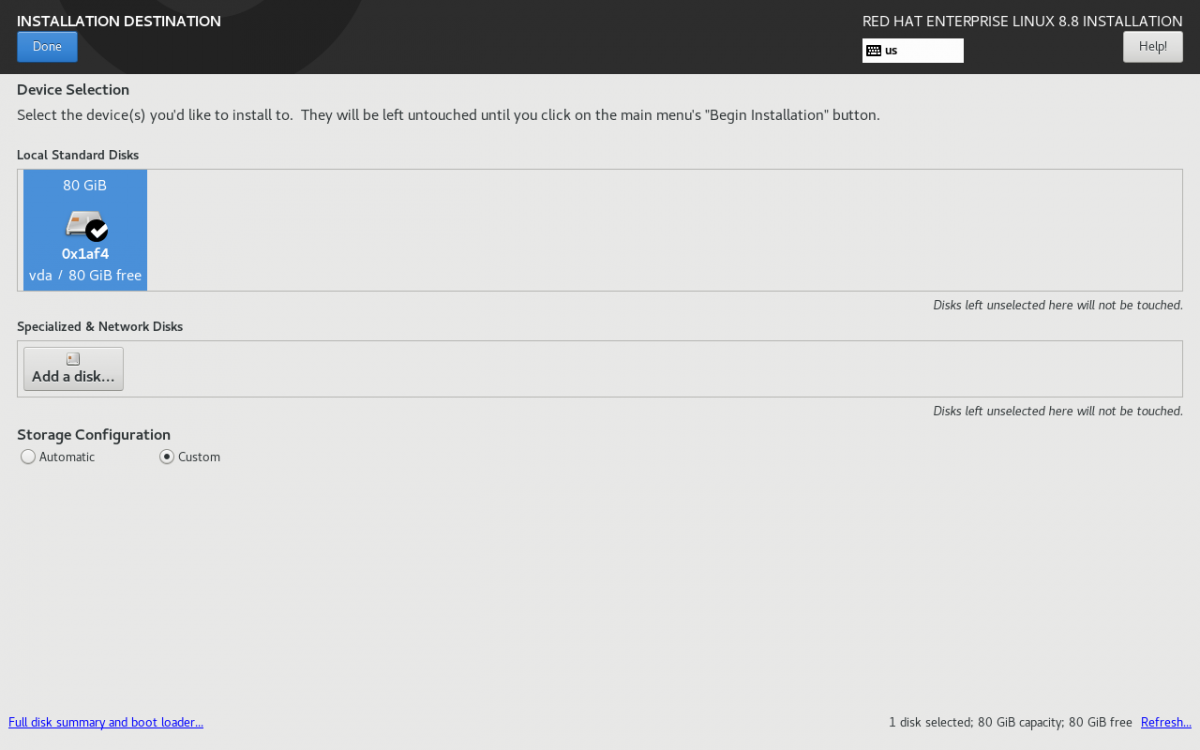Click empty space in Specialized & Network Disks box

click(650, 369)
